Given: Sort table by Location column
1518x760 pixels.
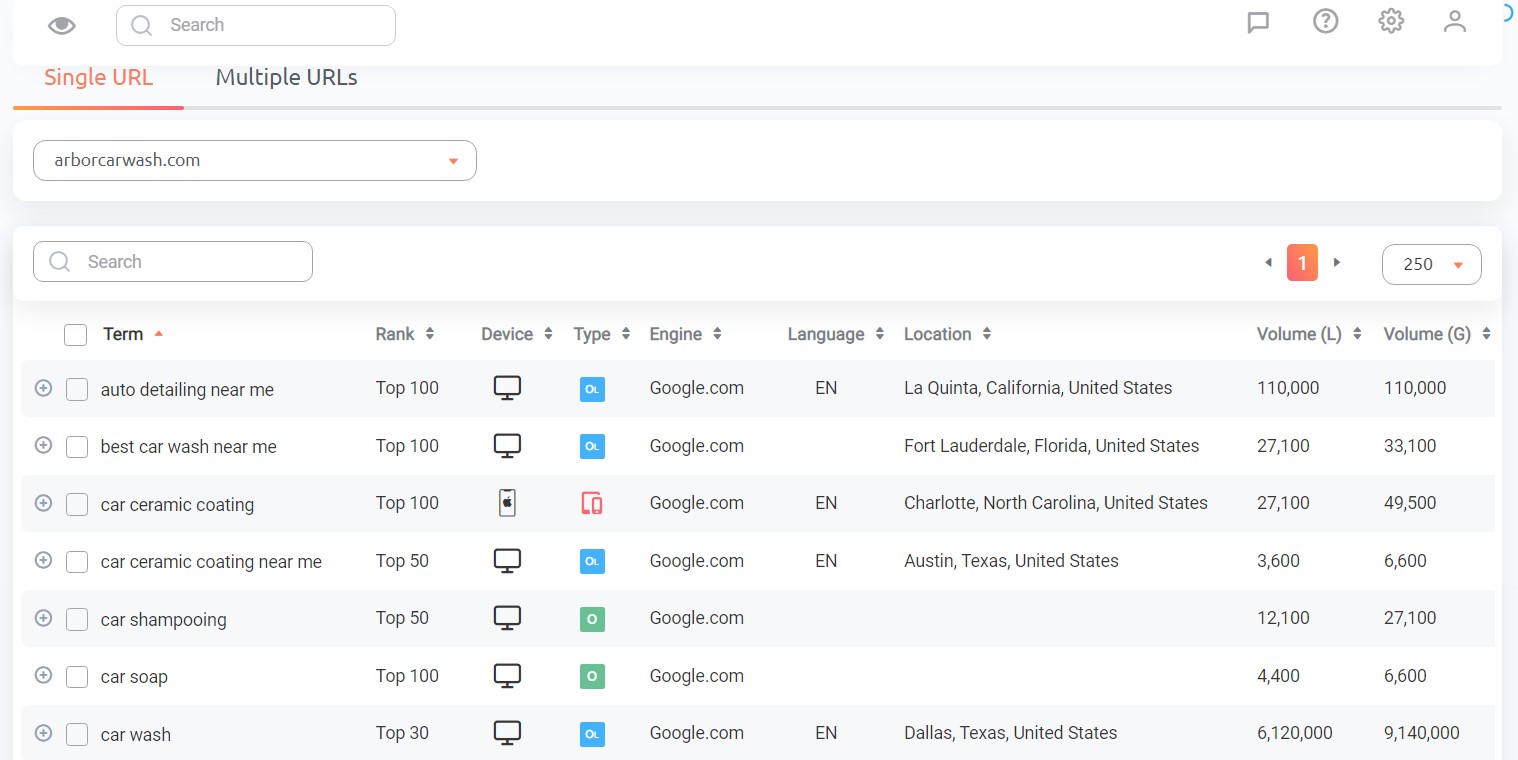Looking at the screenshot, I should 948,334.
